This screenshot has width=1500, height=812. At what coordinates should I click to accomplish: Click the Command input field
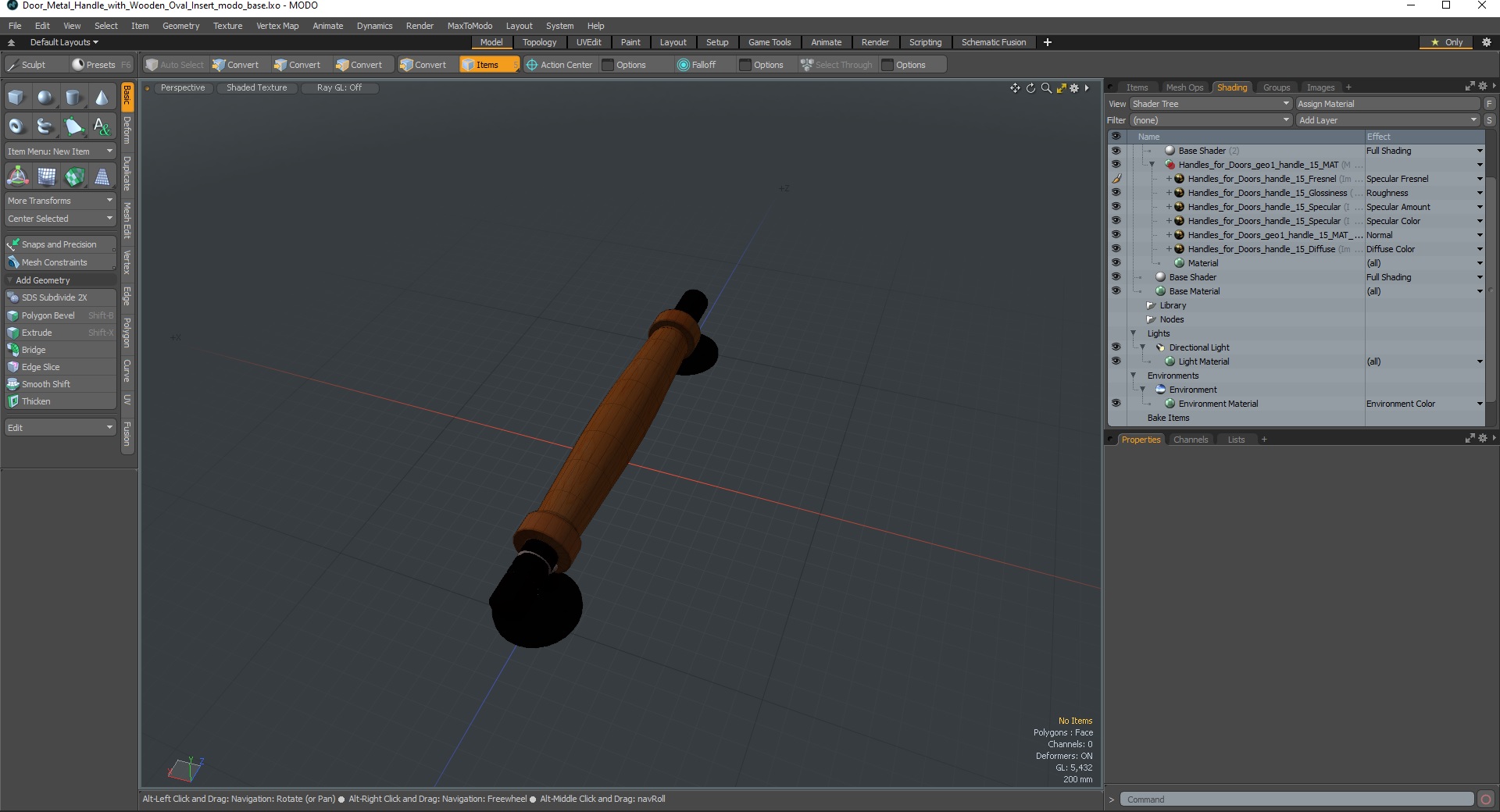coord(1296,800)
